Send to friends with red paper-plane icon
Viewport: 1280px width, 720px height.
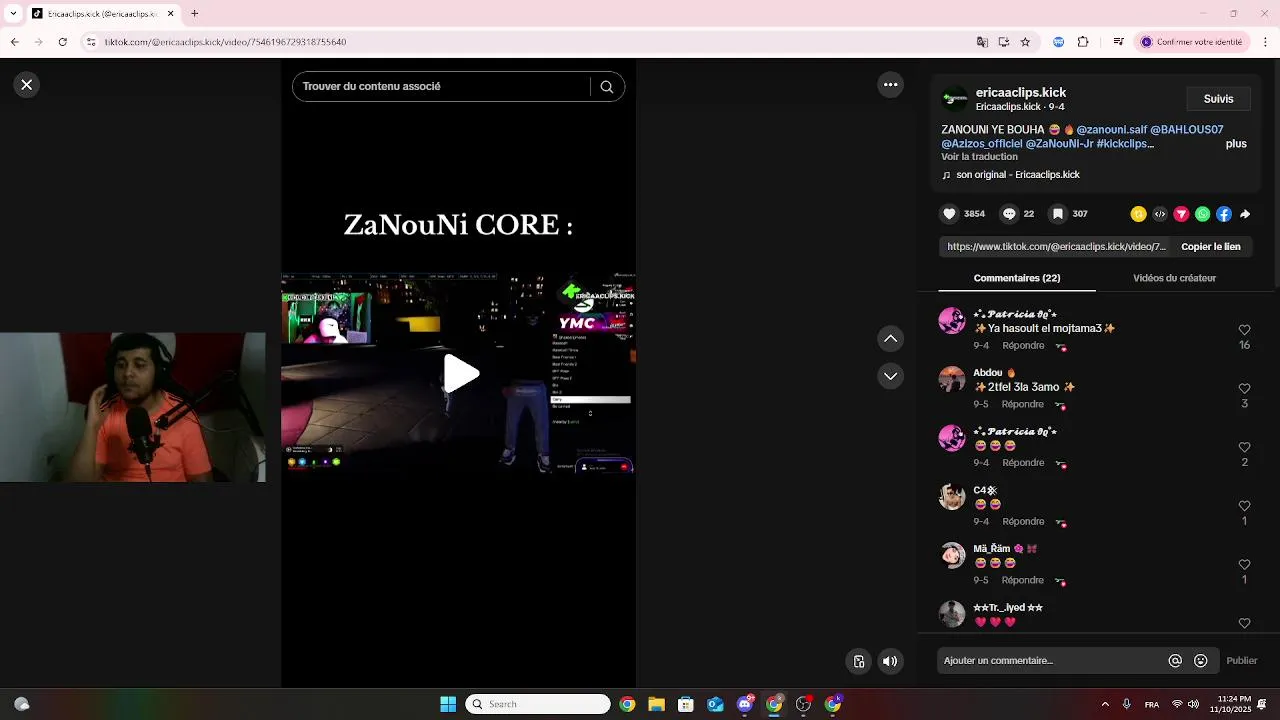1181,214
